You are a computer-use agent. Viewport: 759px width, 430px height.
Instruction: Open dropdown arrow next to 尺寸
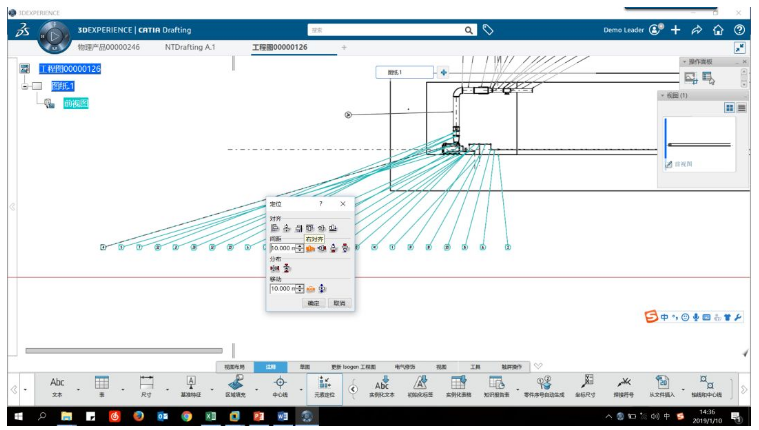click(167, 390)
